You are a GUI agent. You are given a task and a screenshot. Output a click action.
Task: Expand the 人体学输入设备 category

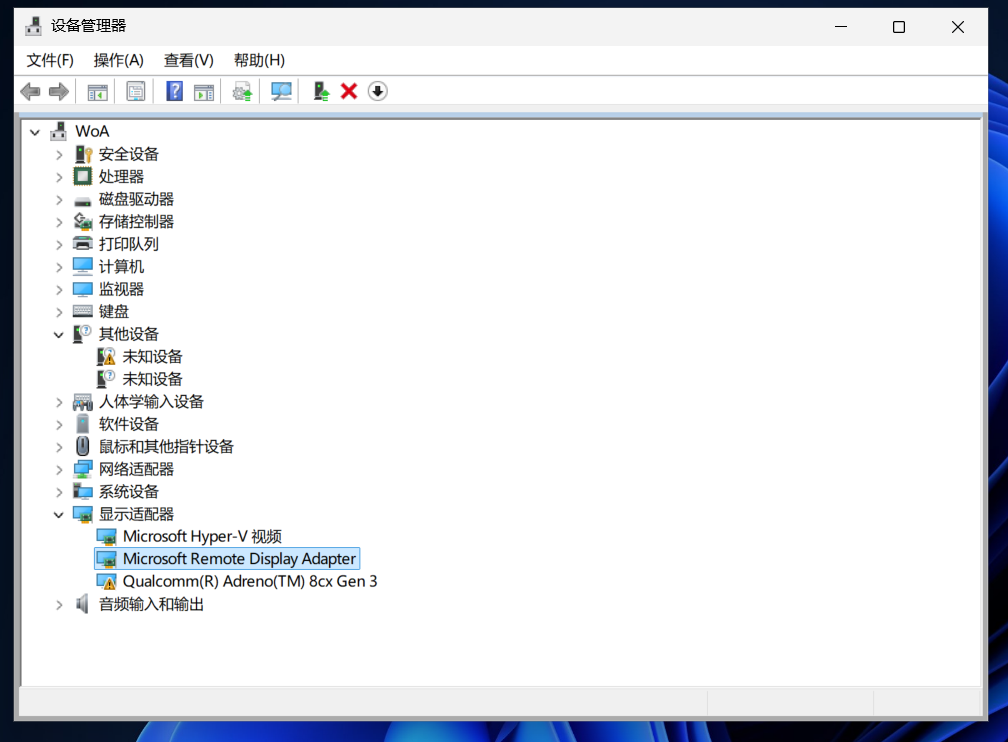(x=59, y=403)
